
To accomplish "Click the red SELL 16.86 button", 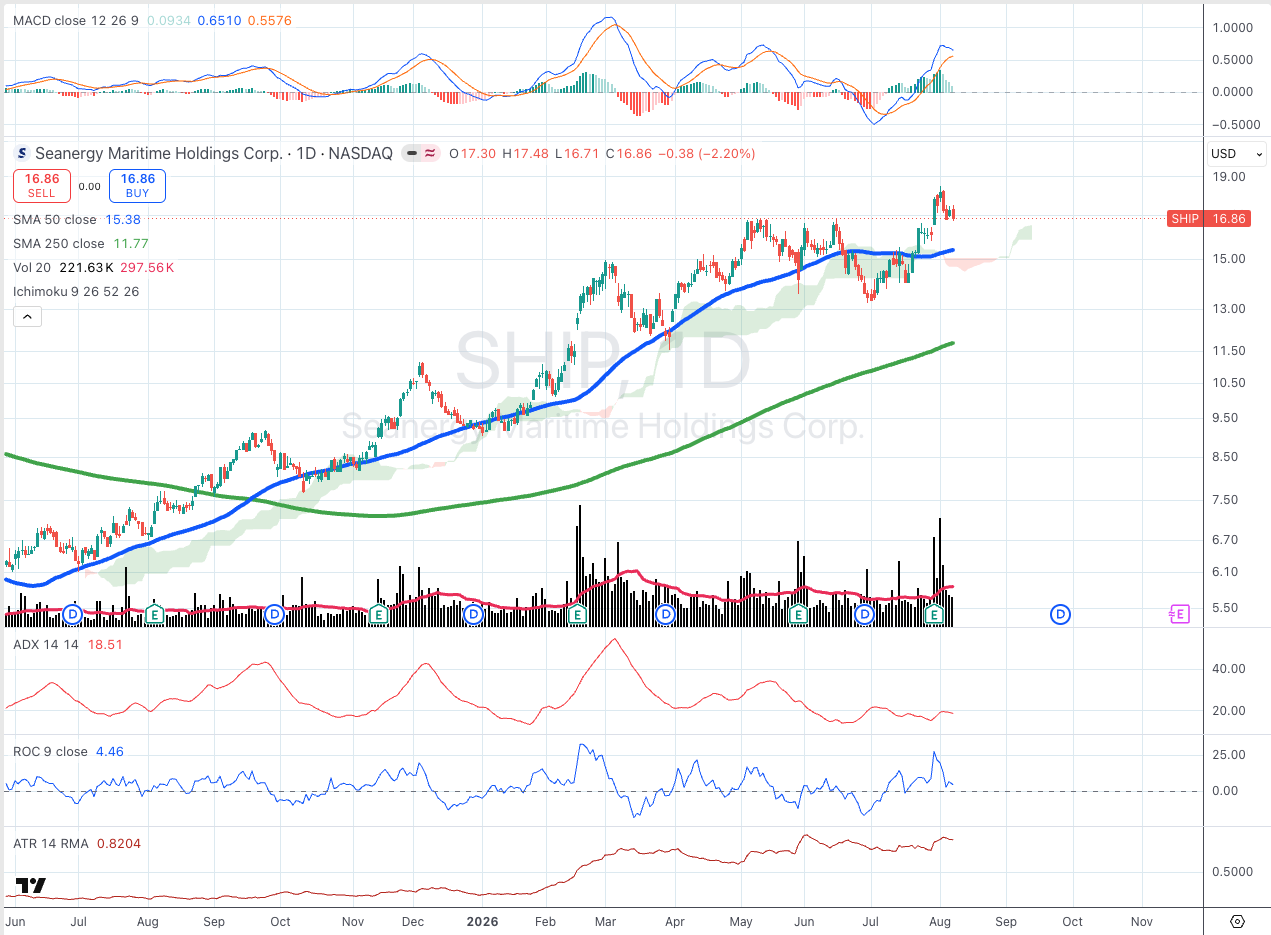I will (x=41, y=186).
